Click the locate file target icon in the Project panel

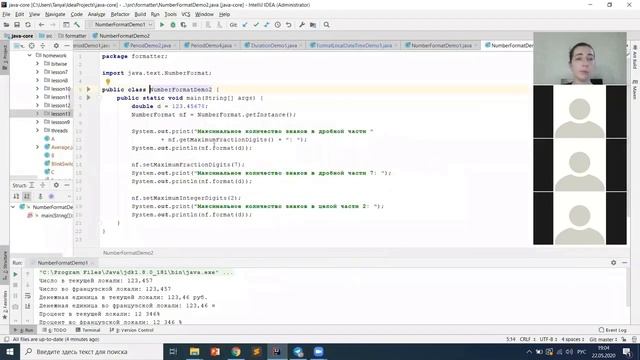point(31,46)
